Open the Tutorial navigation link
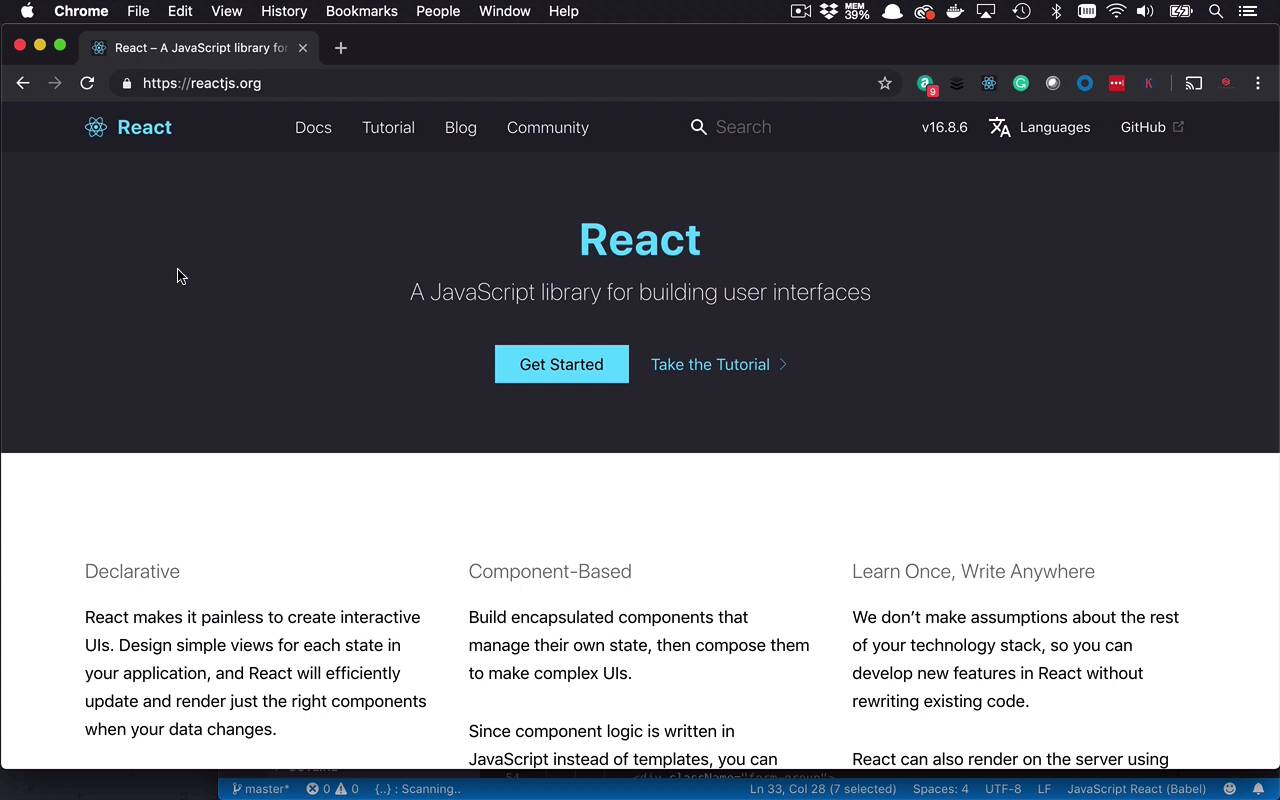1280x800 pixels. click(x=388, y=127)
